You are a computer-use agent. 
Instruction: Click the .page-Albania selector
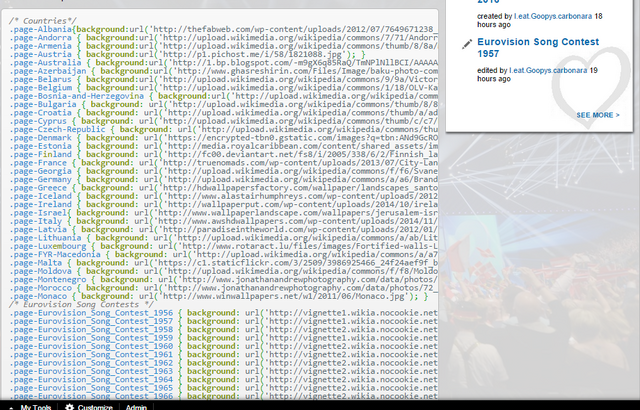pos(40,29)
